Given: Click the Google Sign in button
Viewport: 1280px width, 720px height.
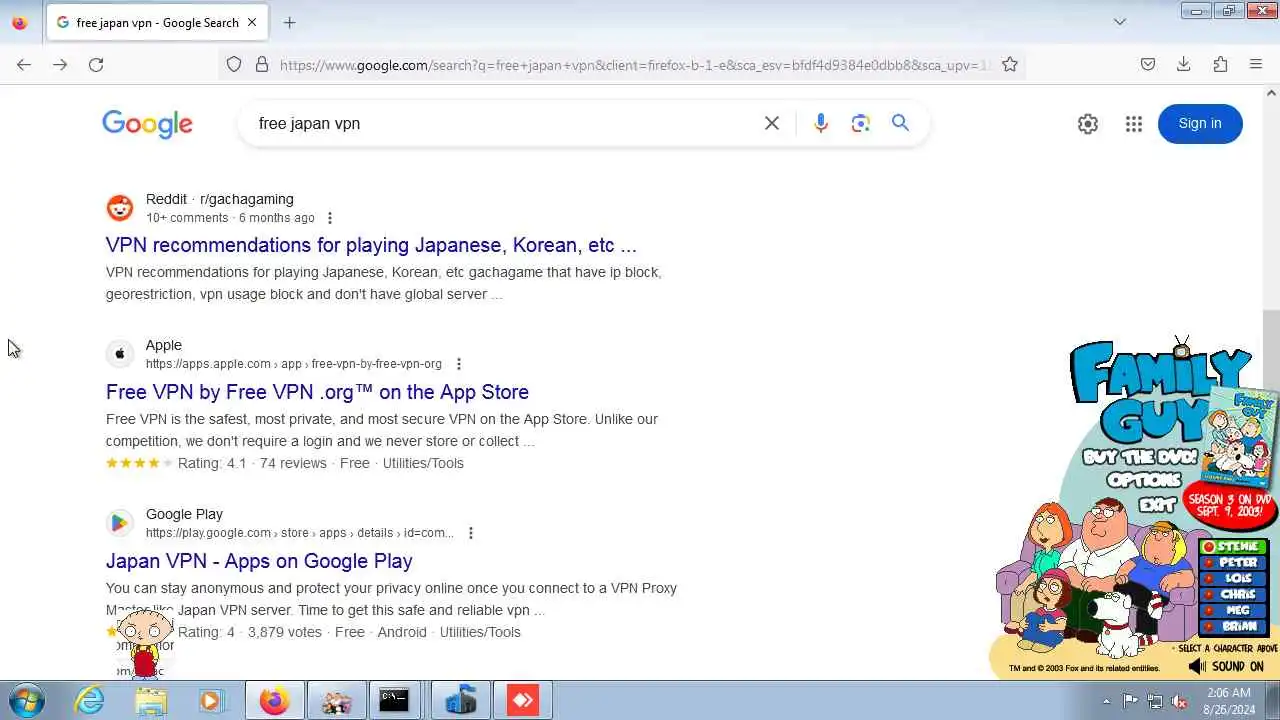Looking at the screenshot, I should [x=1200, y=124].
